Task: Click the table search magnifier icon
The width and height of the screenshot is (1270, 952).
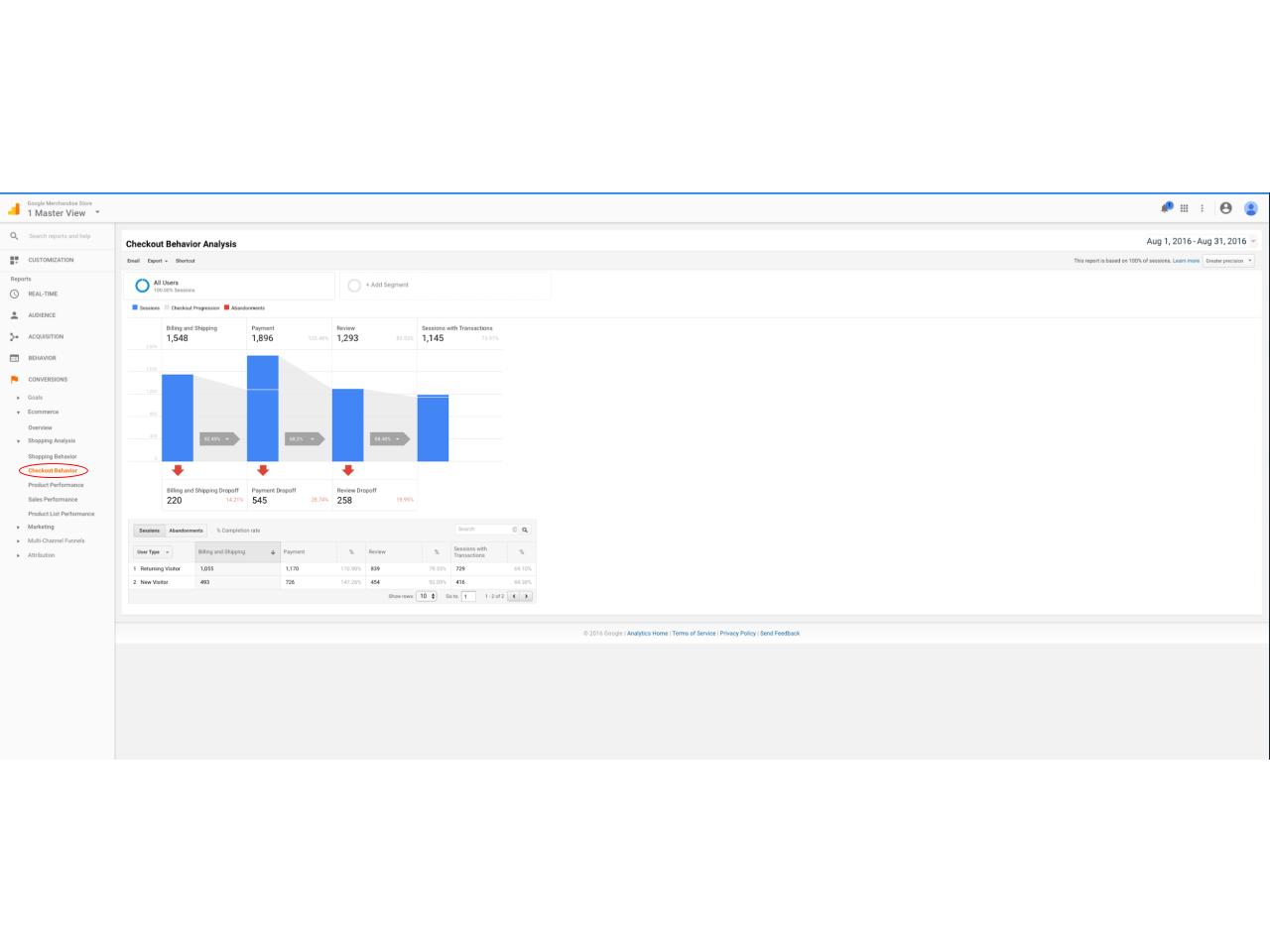Action: [x=525, y=530]
